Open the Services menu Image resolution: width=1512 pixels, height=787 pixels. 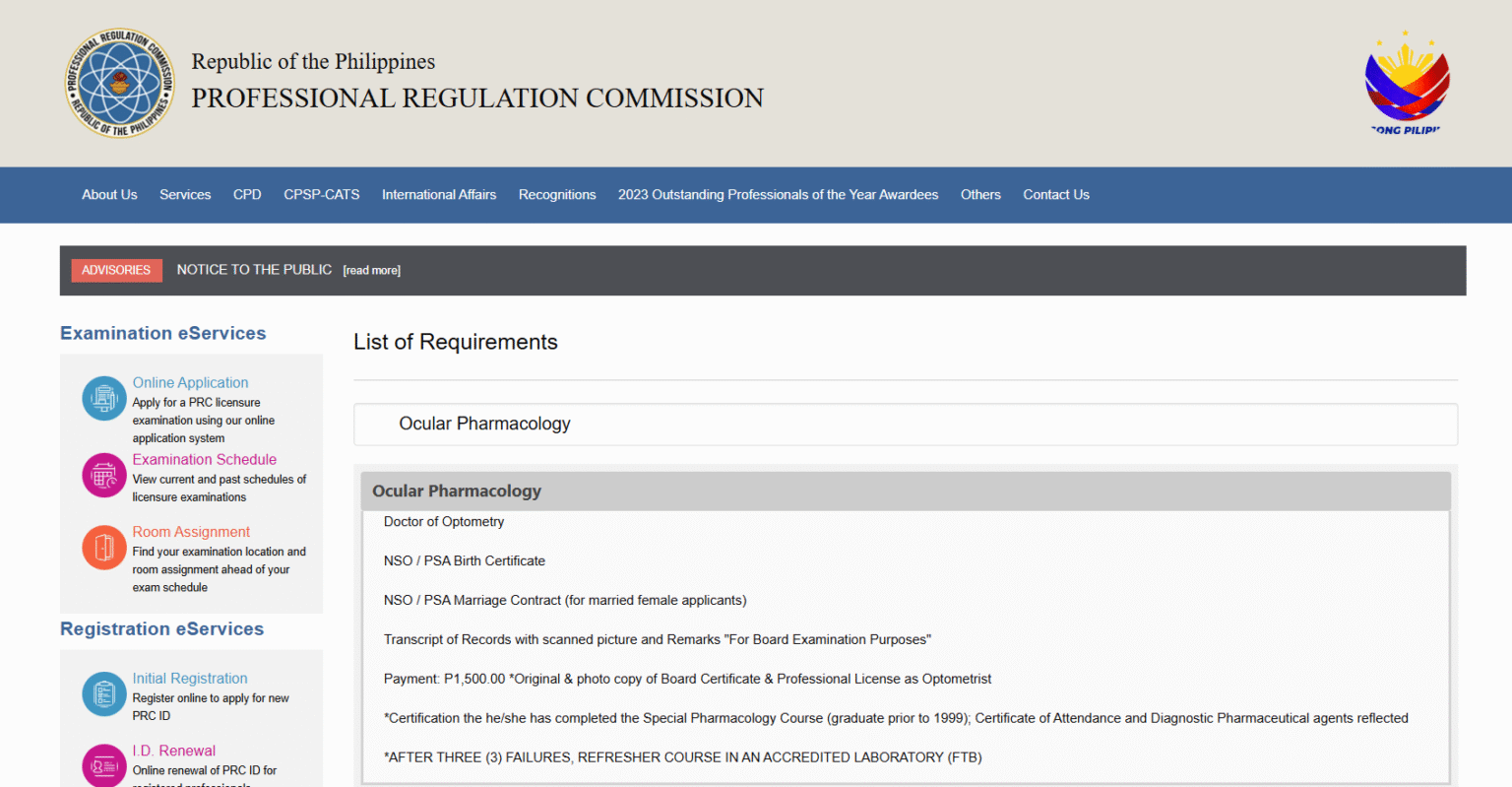click(185, 195)
